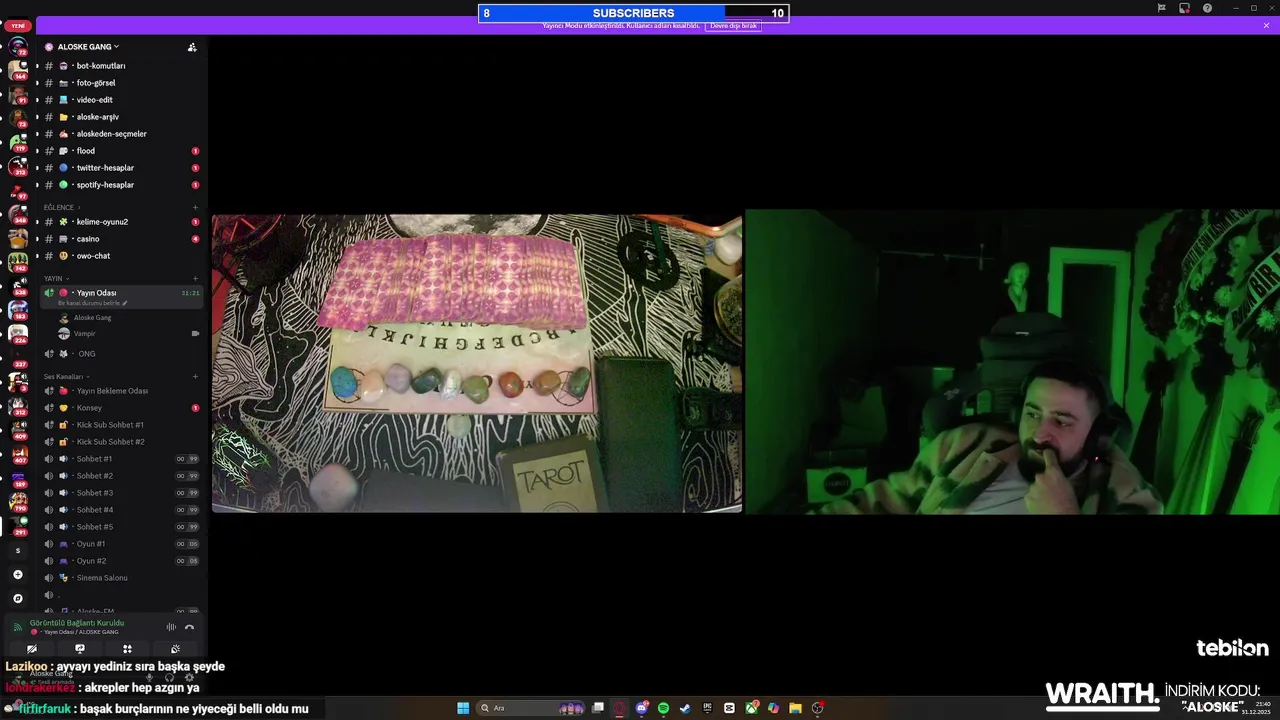Expand threads arrow beside flood channel
The image size is (1280, 720).
point(37,151)
